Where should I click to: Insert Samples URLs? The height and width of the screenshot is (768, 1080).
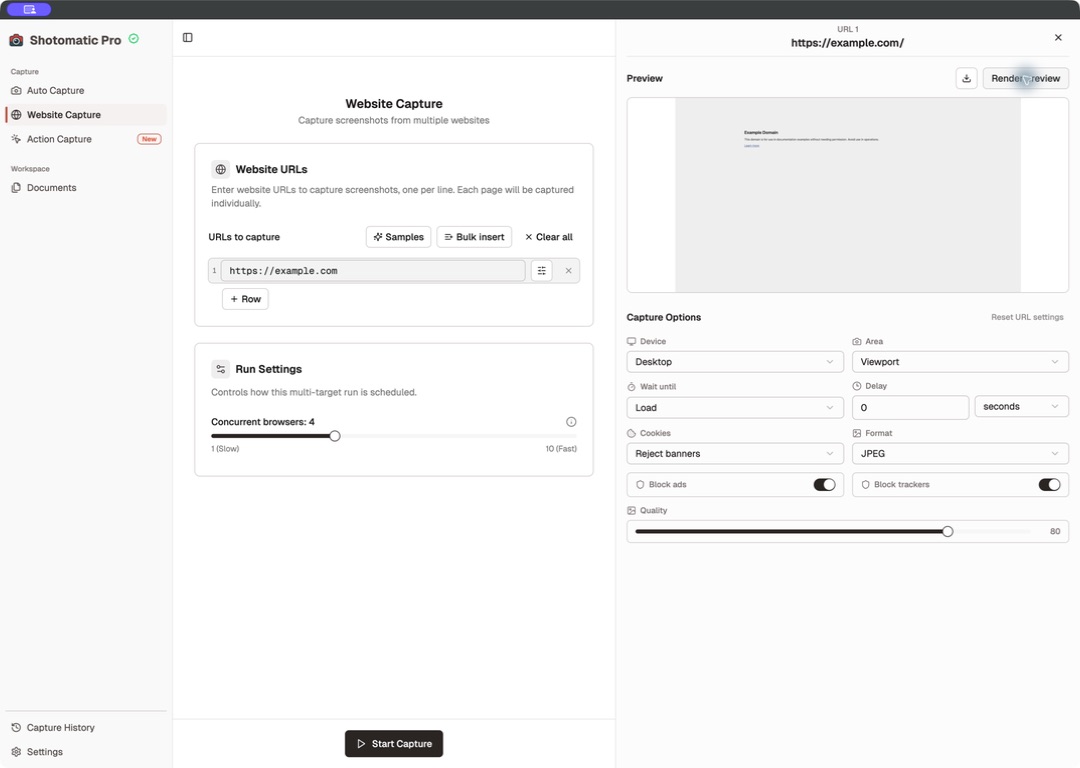[398, 236]
